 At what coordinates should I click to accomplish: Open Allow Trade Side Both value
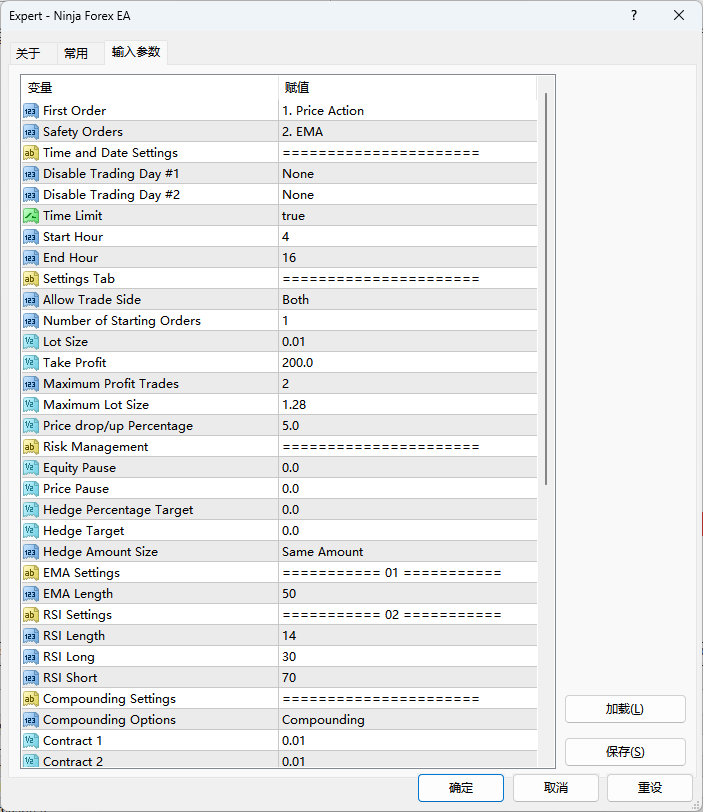pos(408,300)
